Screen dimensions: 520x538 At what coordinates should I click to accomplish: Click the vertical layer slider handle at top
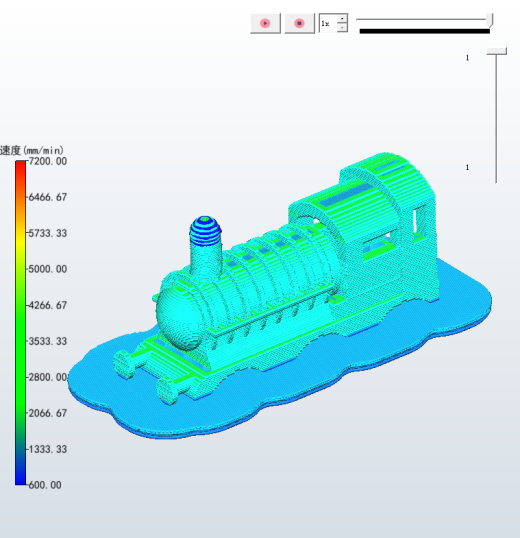(x=496, y=51)
